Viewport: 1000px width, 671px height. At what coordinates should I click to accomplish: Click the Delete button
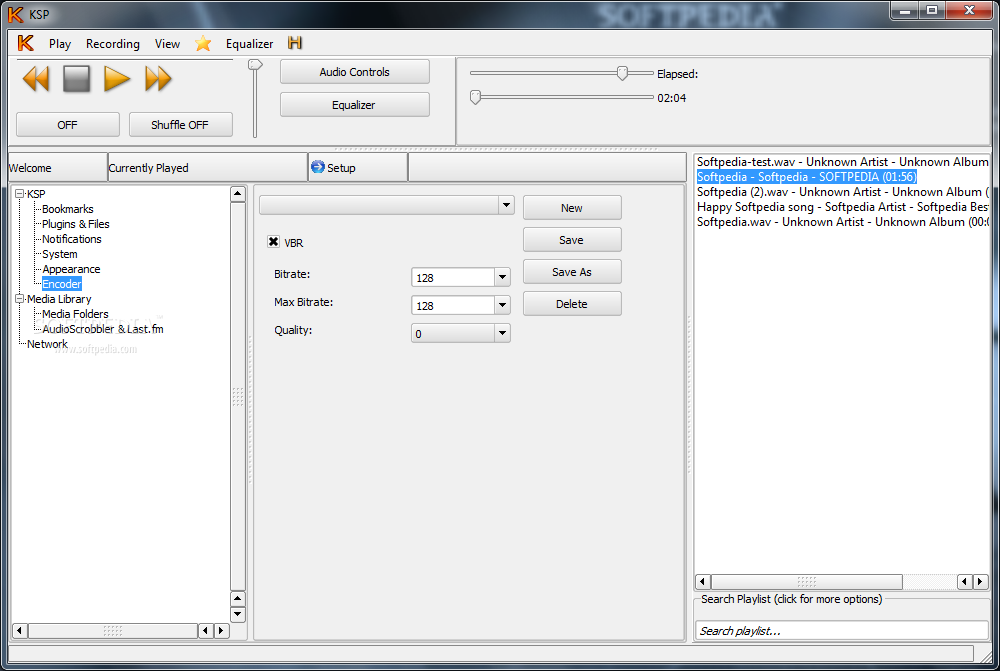(x=572, y=304)
